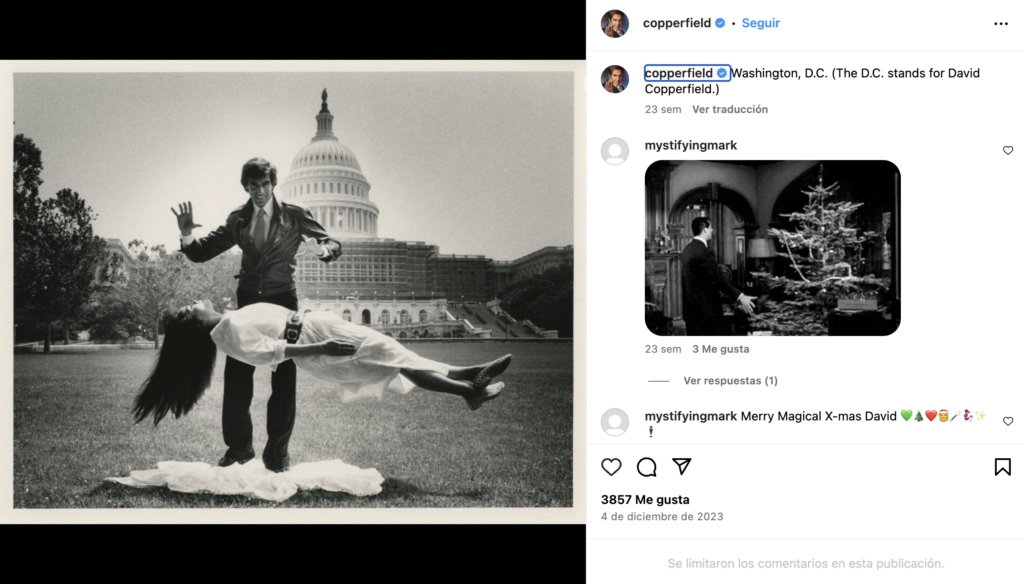The width and height of the screenshot is (1024, 584).
Task: Save post with bookmark icon
Action: tap(1002, 467)
